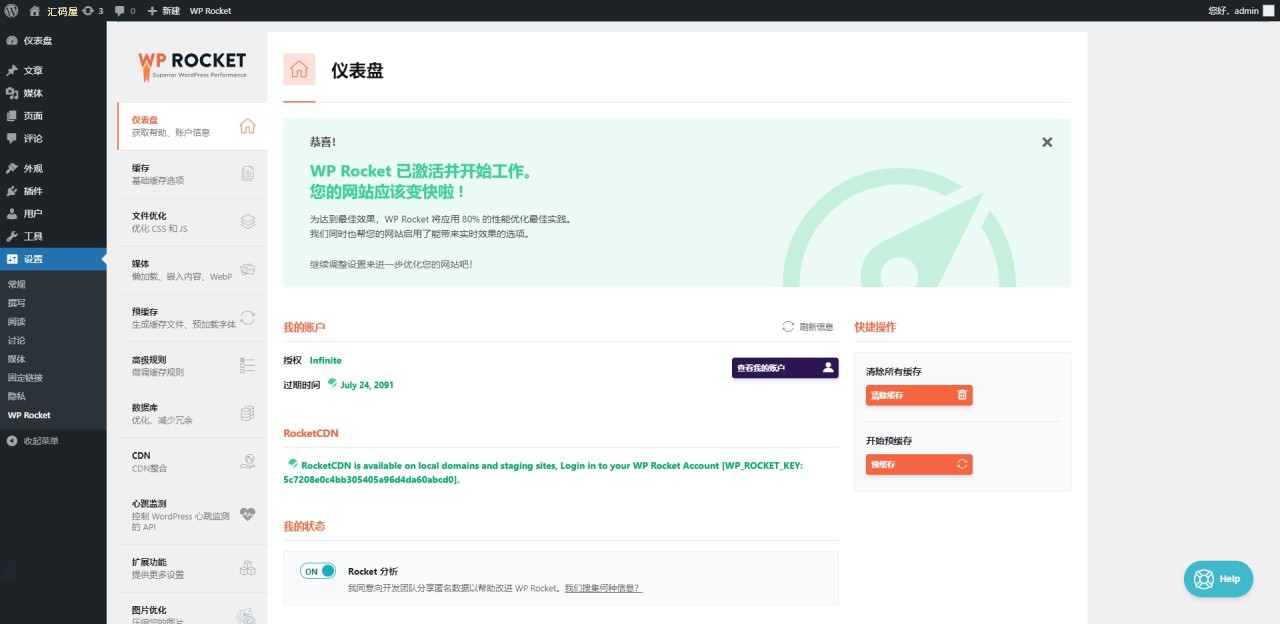Click the orange 清除缓存 button
Viewport: 1280px width, 624px height.
tap(919, 395)
